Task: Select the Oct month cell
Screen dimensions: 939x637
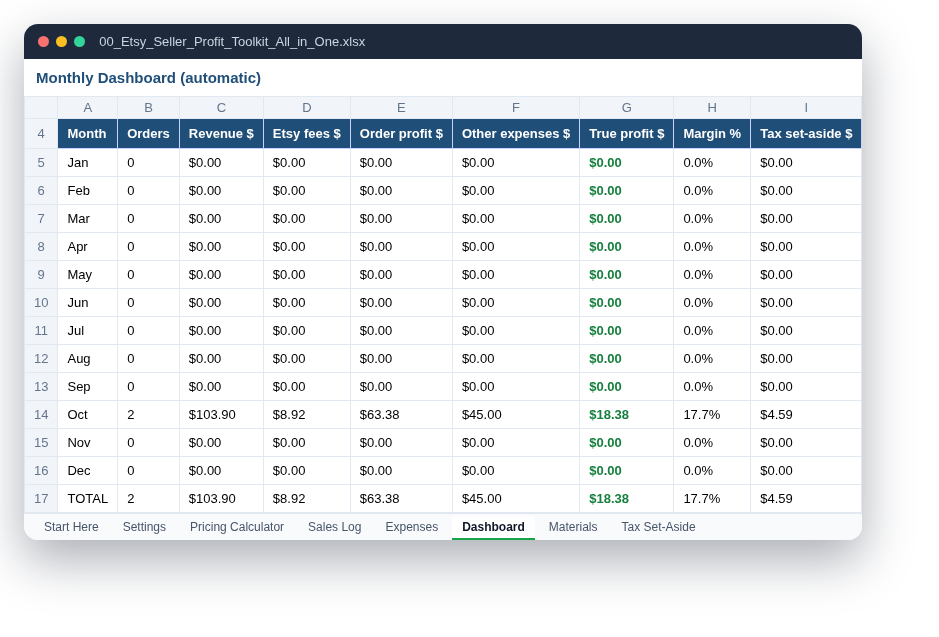Action: 87,415
